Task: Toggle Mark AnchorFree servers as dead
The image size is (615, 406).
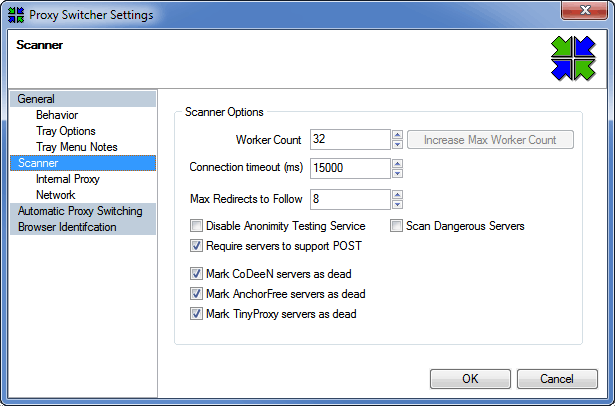Action: tap(196, 294)
